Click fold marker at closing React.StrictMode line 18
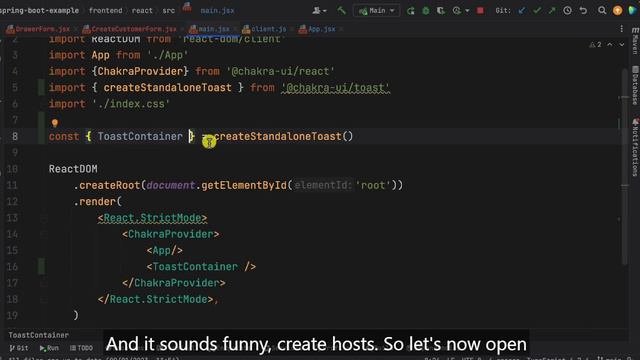This screenshot has height=360, width=640. tap(44, 299)
